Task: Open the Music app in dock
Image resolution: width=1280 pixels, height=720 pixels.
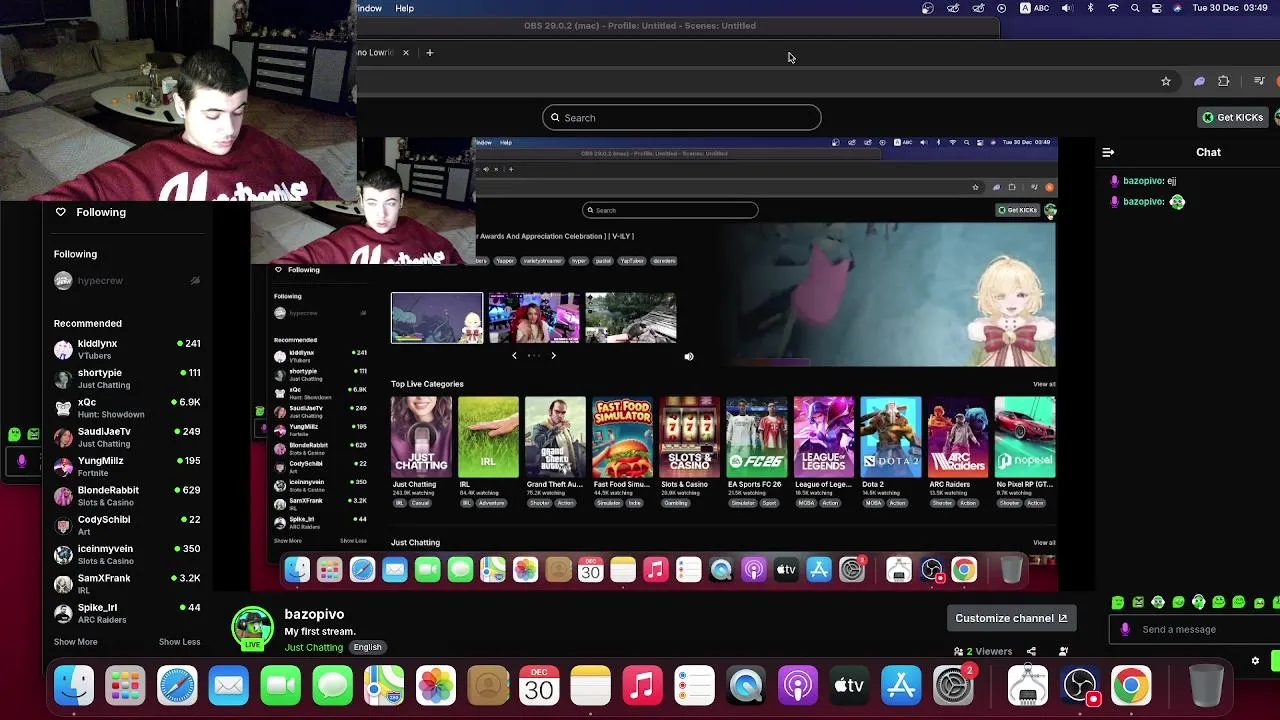Action: click(x=643, y=686)
